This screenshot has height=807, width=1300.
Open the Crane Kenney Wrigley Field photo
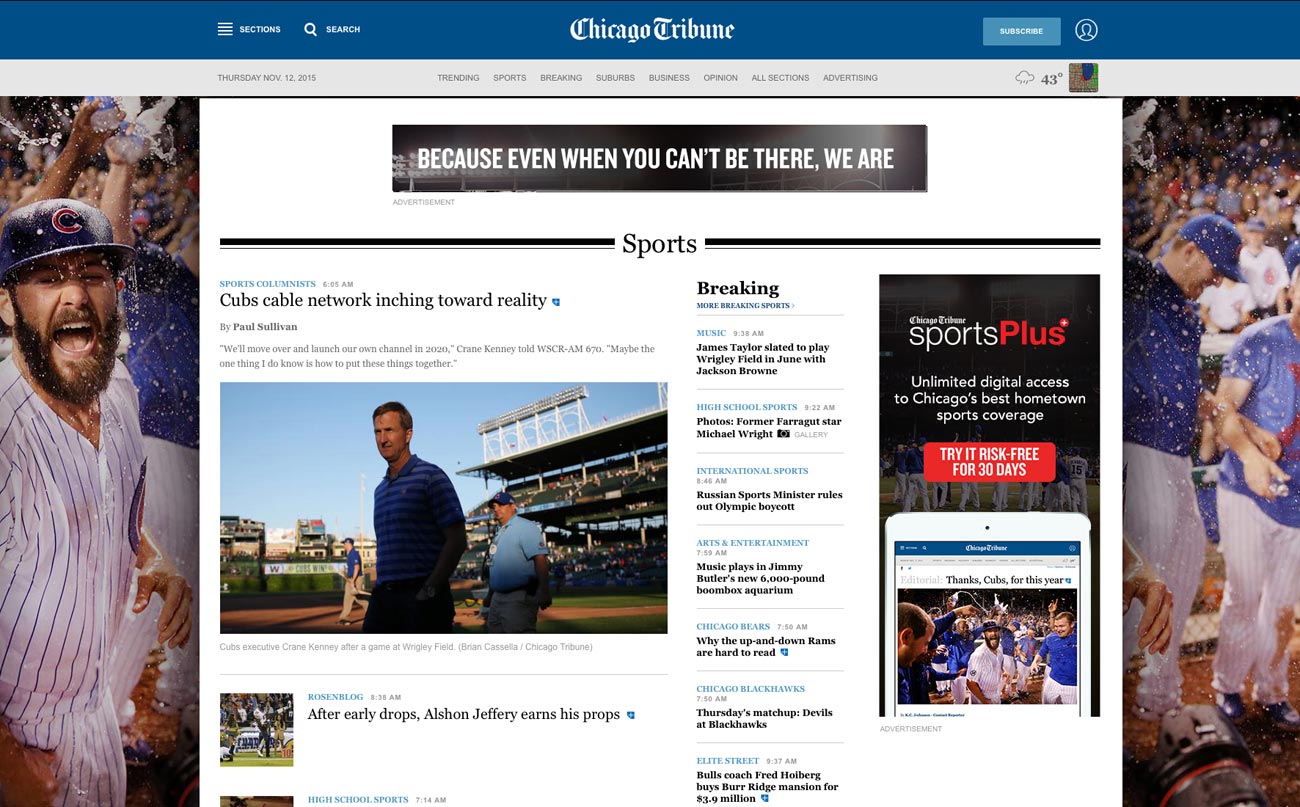tap(443, 507)
